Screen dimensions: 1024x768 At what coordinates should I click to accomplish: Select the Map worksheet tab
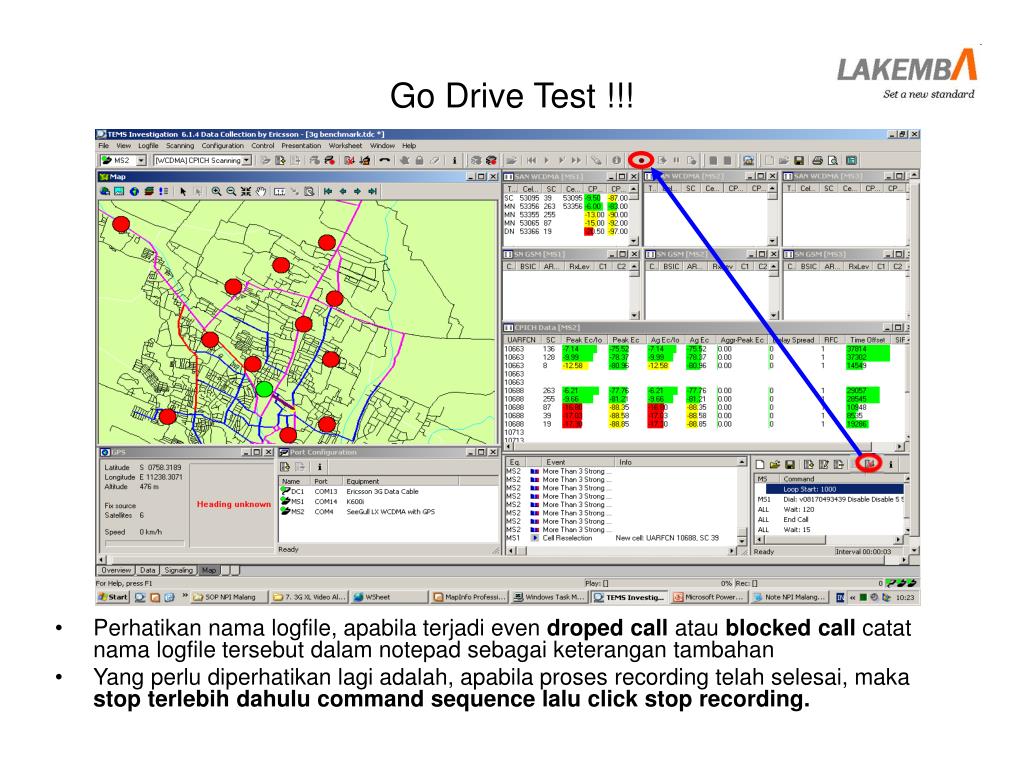point(209,570)
